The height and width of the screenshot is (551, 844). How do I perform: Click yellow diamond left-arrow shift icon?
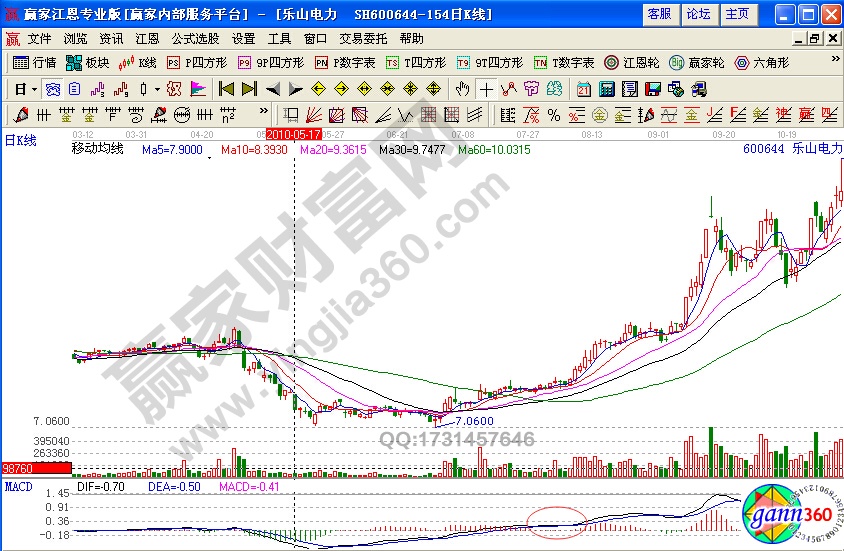point(319,89)
